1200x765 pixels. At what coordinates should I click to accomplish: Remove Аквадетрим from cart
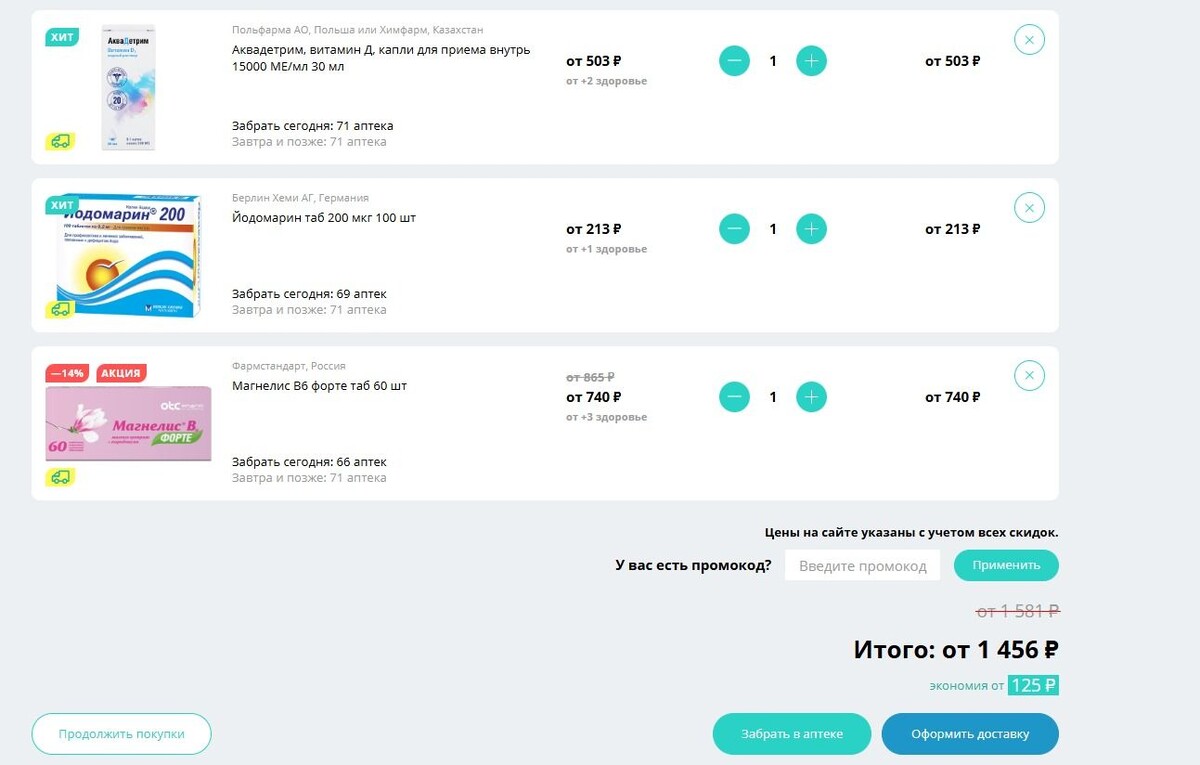tap(1029, 39)
